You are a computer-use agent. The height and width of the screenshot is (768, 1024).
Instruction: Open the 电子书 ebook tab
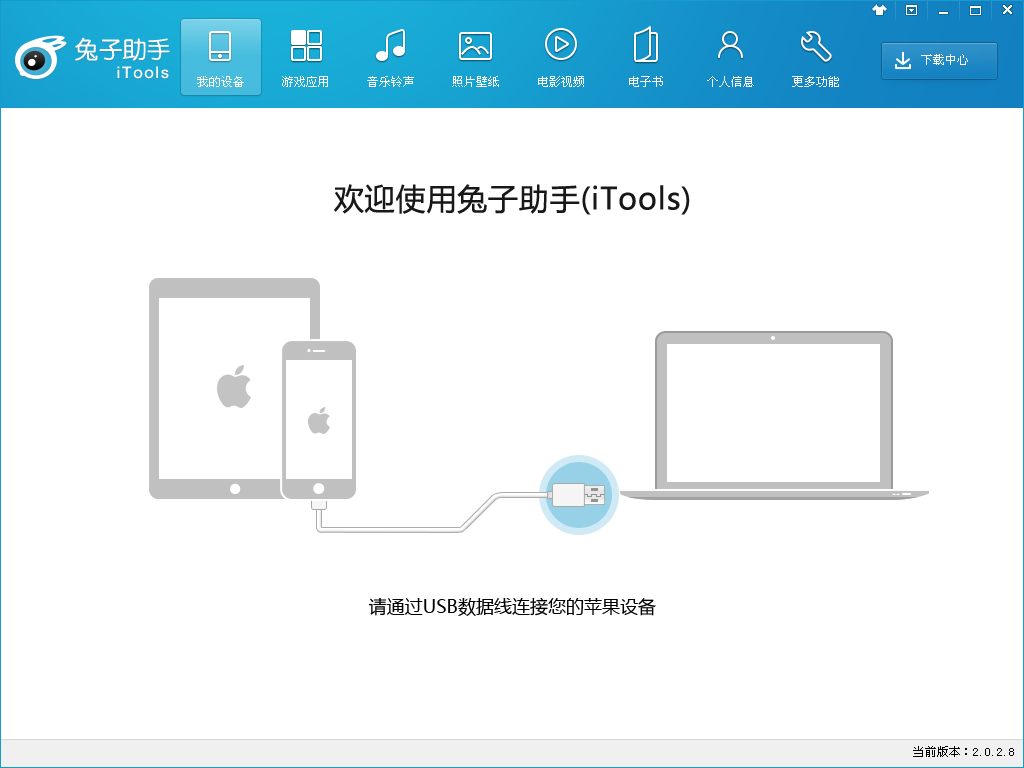pos(646,57)
